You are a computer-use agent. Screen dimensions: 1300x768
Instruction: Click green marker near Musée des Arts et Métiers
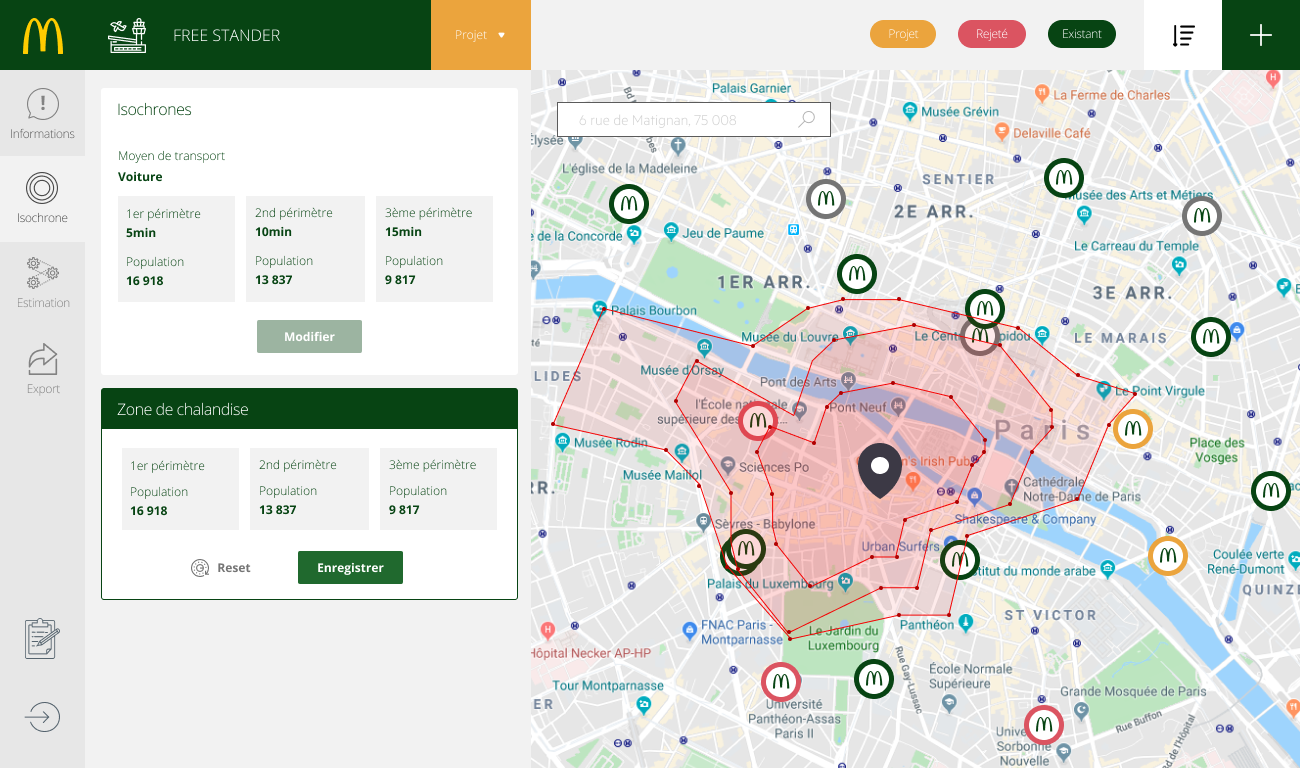[1064, 178]
